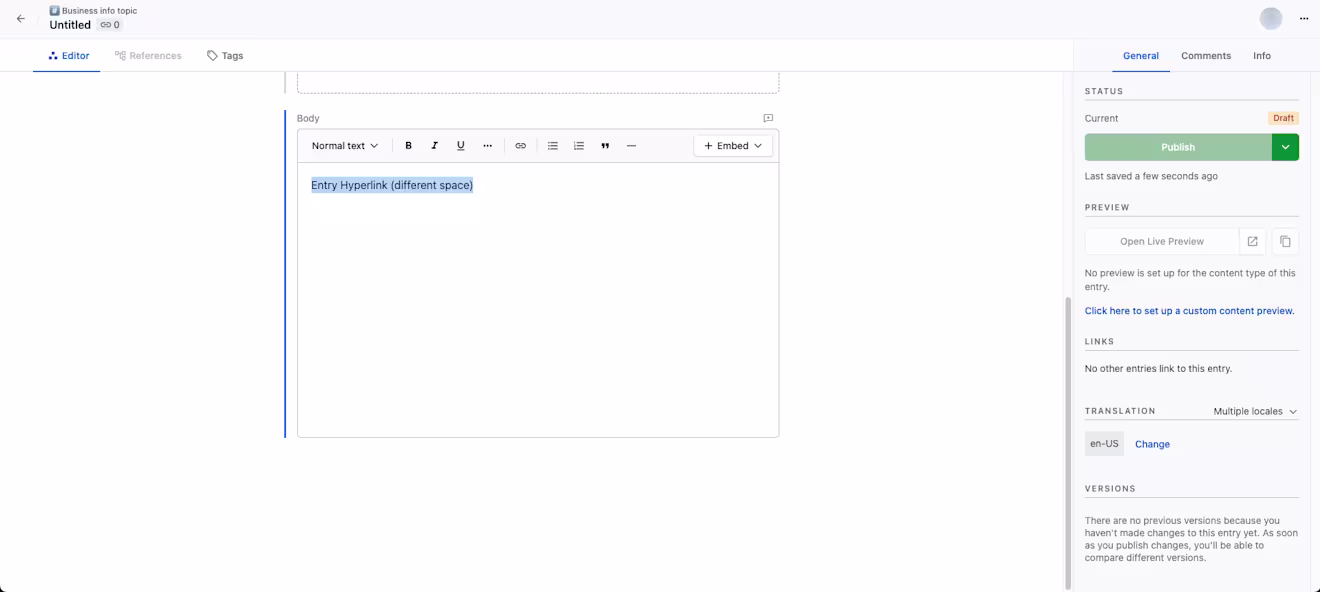Insert a numbered list

tap(578, 146)
